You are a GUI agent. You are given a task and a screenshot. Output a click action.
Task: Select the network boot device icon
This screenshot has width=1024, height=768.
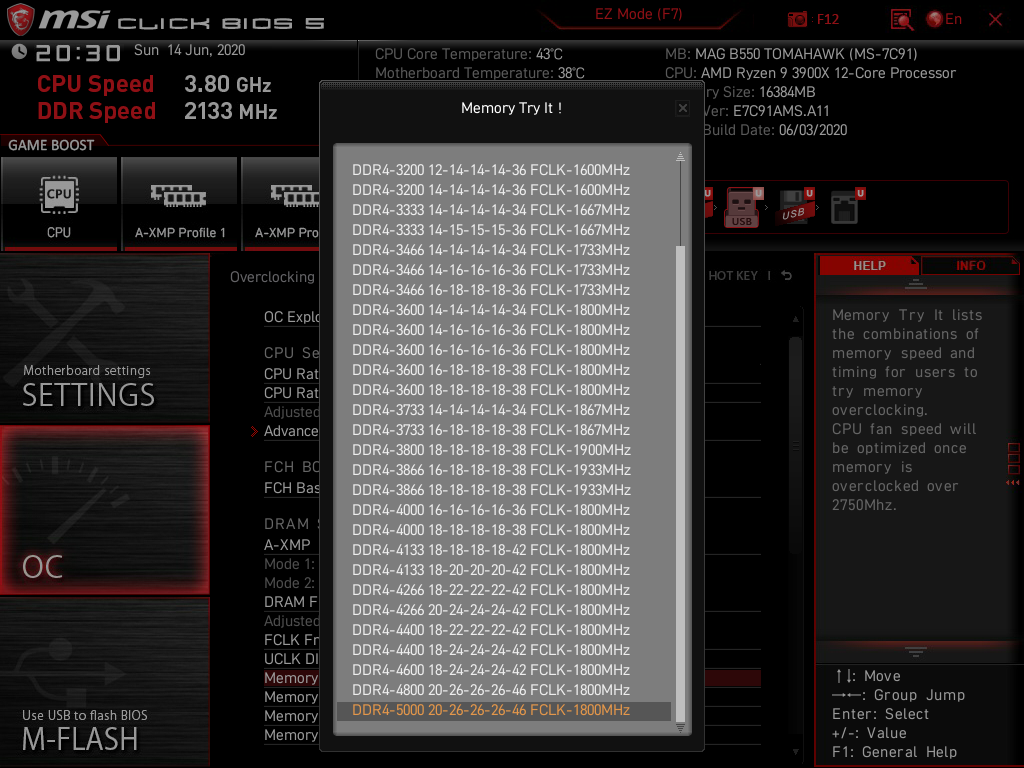tap(846, 208)
